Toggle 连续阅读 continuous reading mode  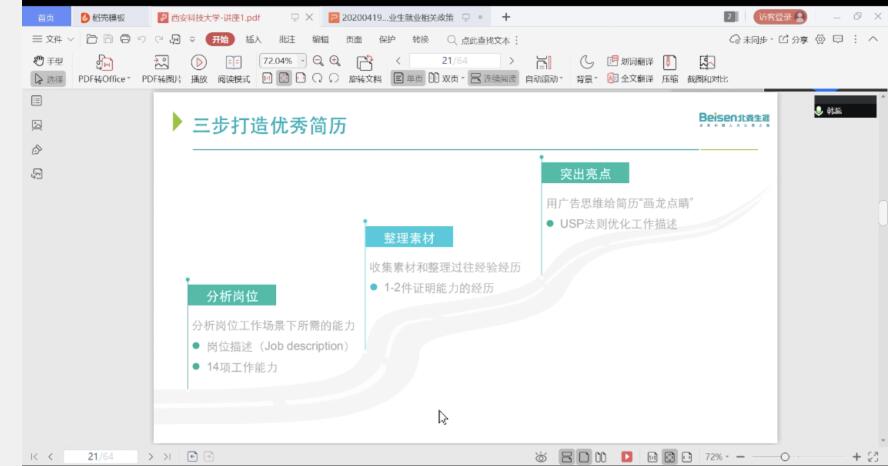[x=493, y=78]
